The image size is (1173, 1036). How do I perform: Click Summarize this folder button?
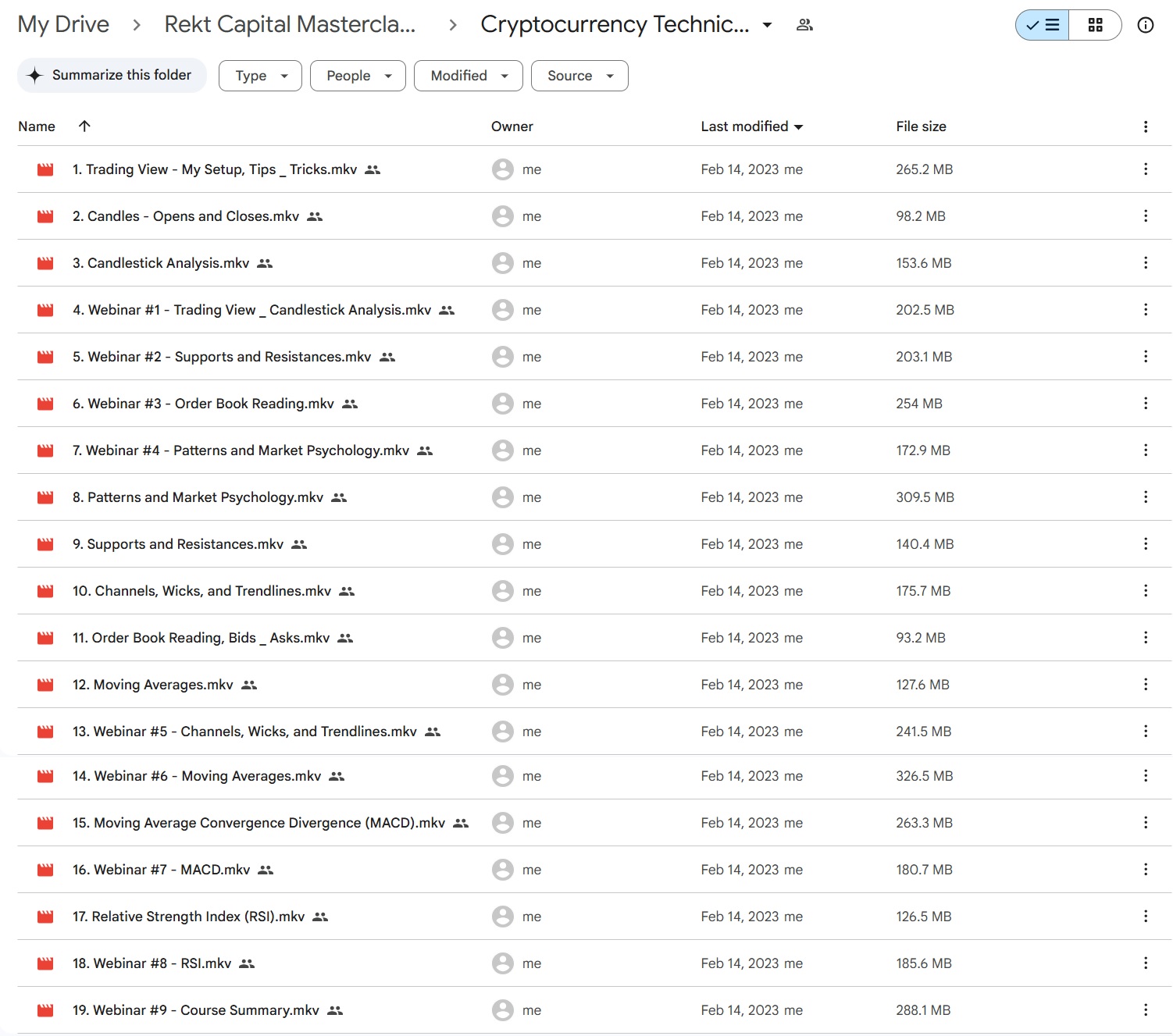(x=112, y=75)
